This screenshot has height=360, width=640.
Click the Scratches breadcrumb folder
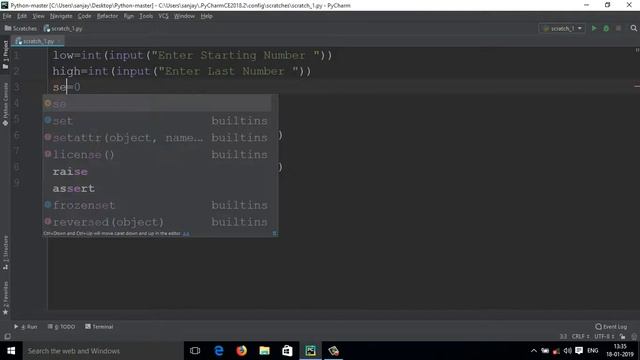21,29
